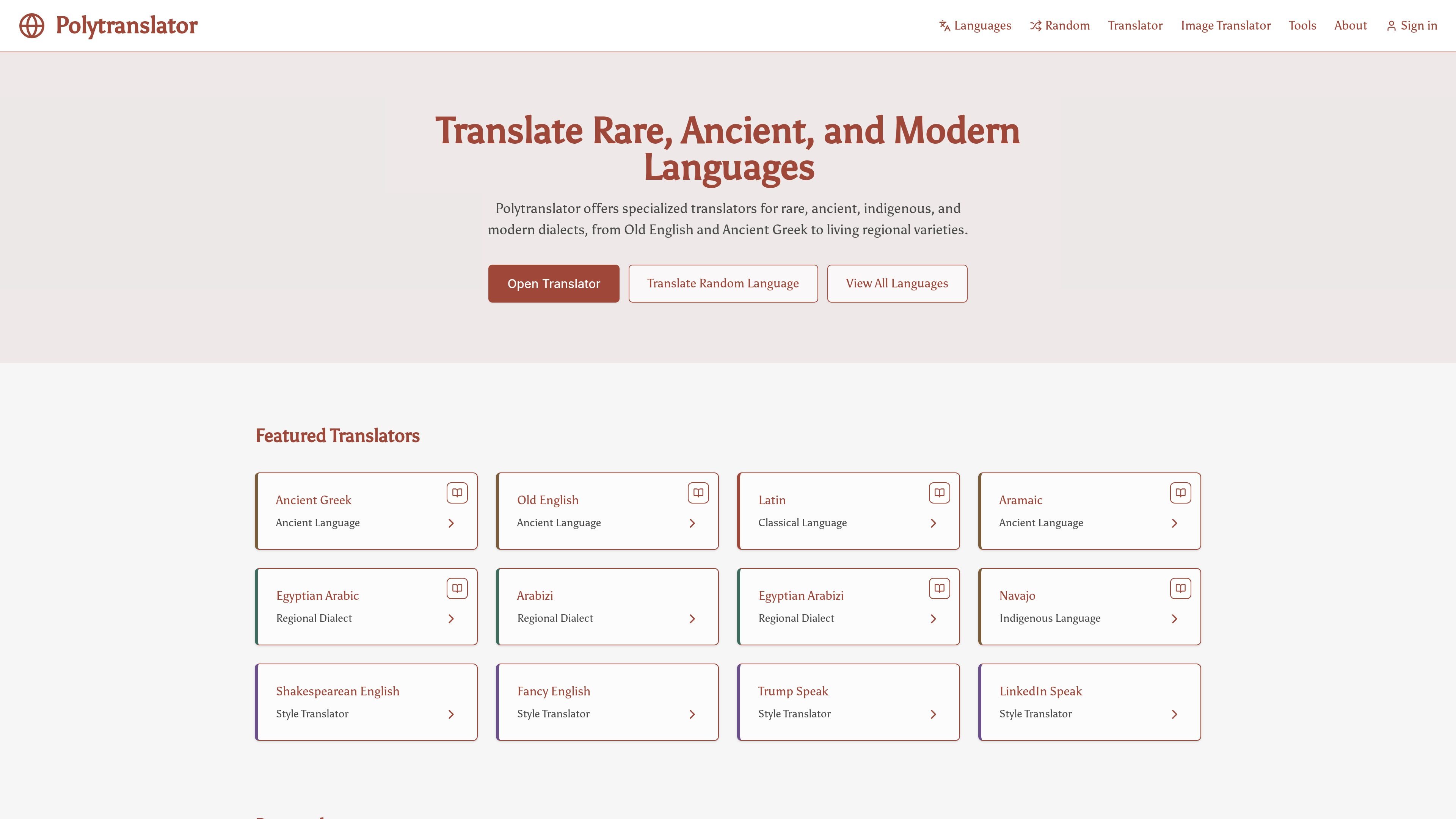Open the book icon on Latin card
Viewport: 1456px width, 819px height.
(x=940, y=493)
